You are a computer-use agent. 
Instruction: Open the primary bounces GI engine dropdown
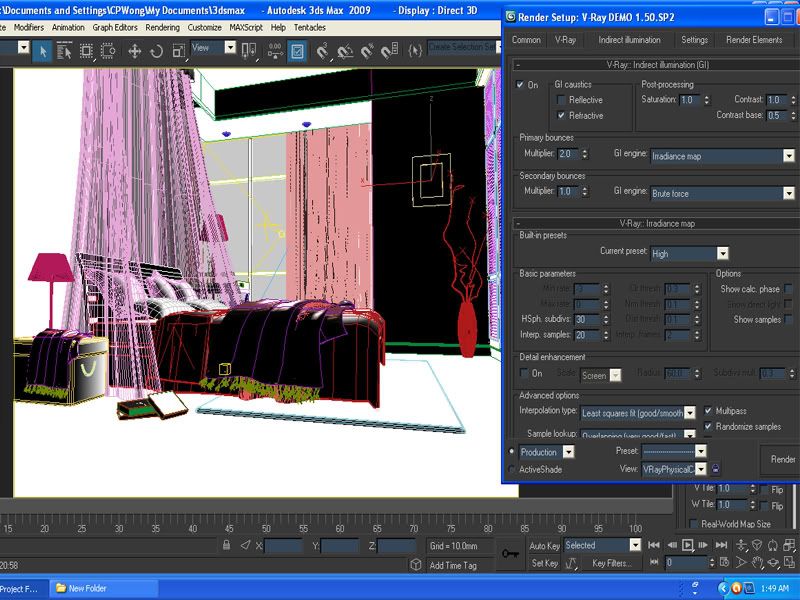[788, 156]
